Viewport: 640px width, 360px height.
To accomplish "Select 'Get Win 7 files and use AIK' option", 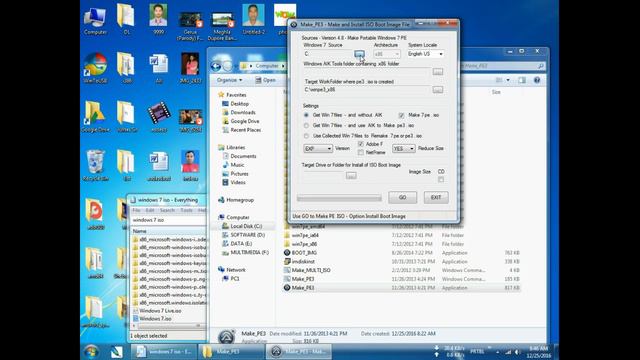I will click(x=306, y=126).
